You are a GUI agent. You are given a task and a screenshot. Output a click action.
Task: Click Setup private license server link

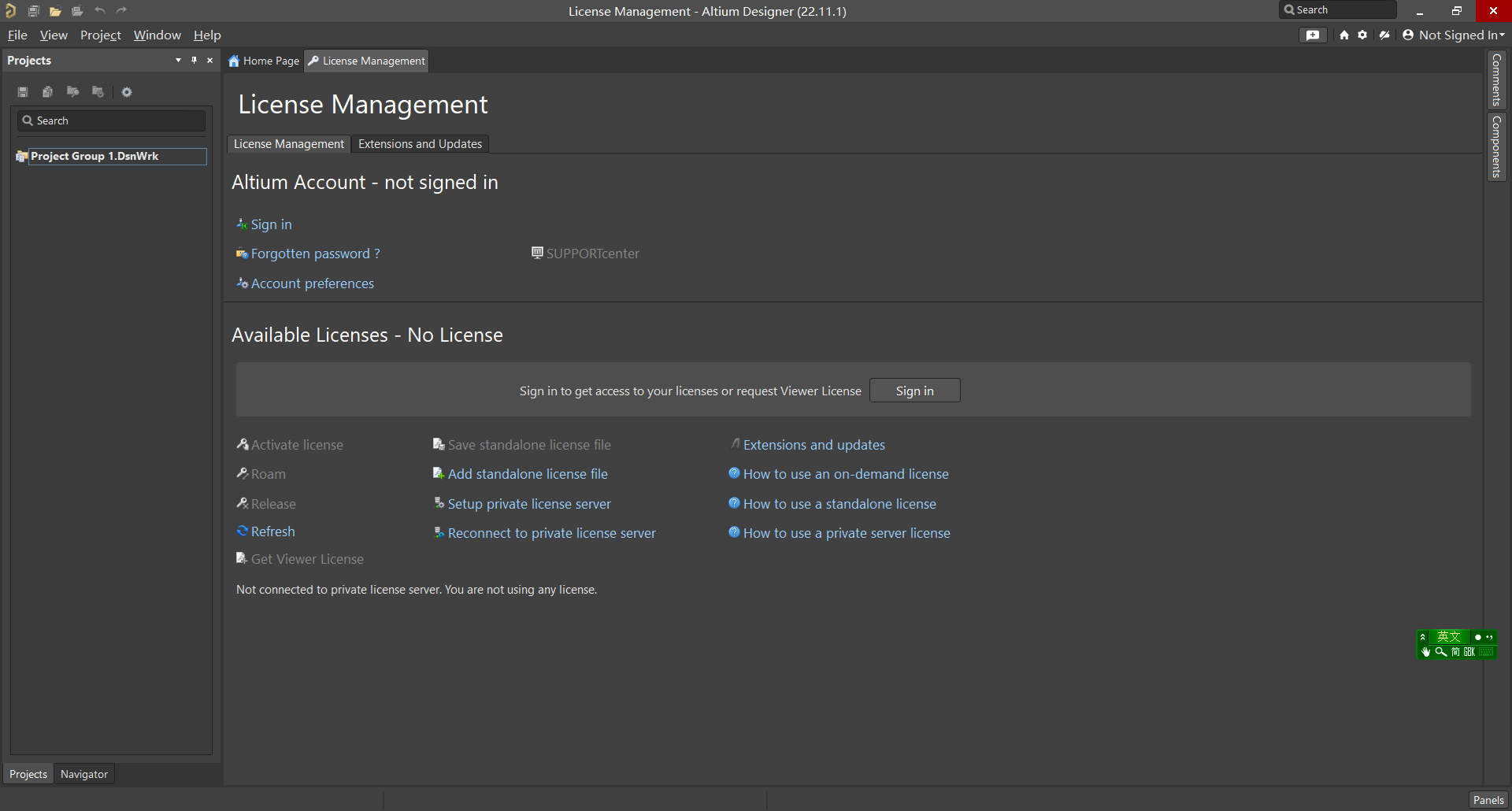(528, 504)
